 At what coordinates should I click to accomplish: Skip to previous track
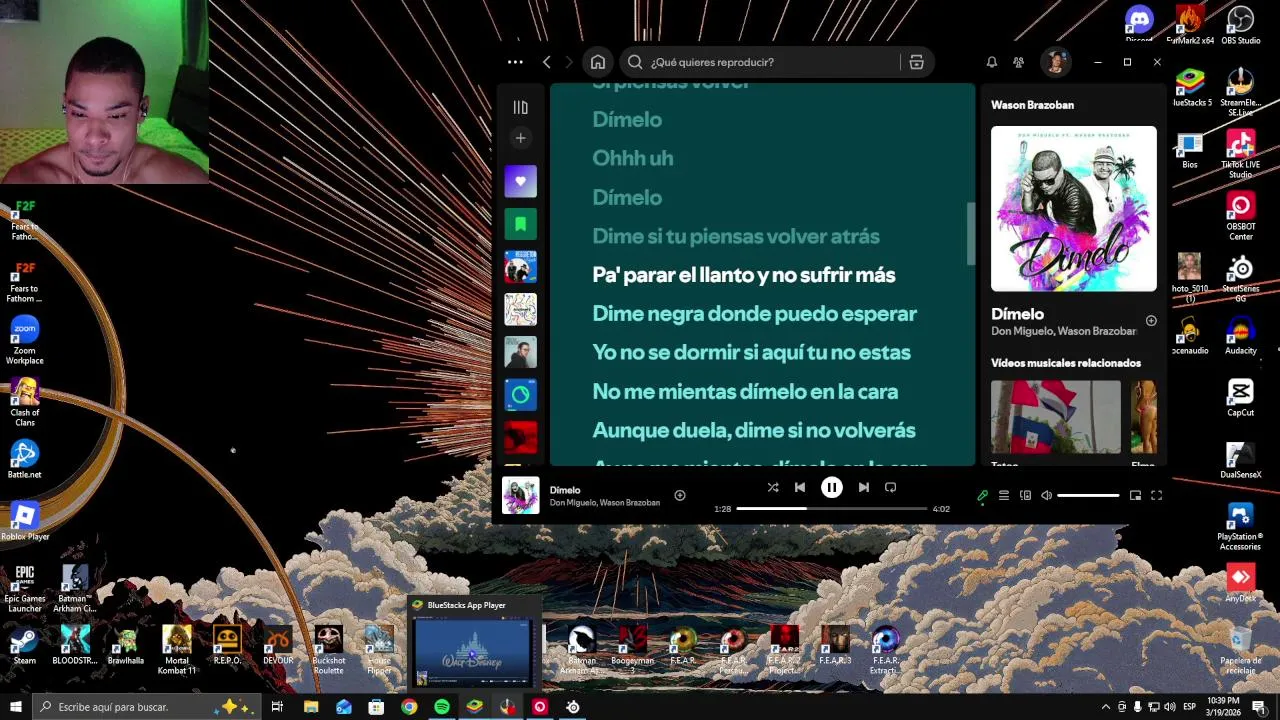[x=800, y=487]
